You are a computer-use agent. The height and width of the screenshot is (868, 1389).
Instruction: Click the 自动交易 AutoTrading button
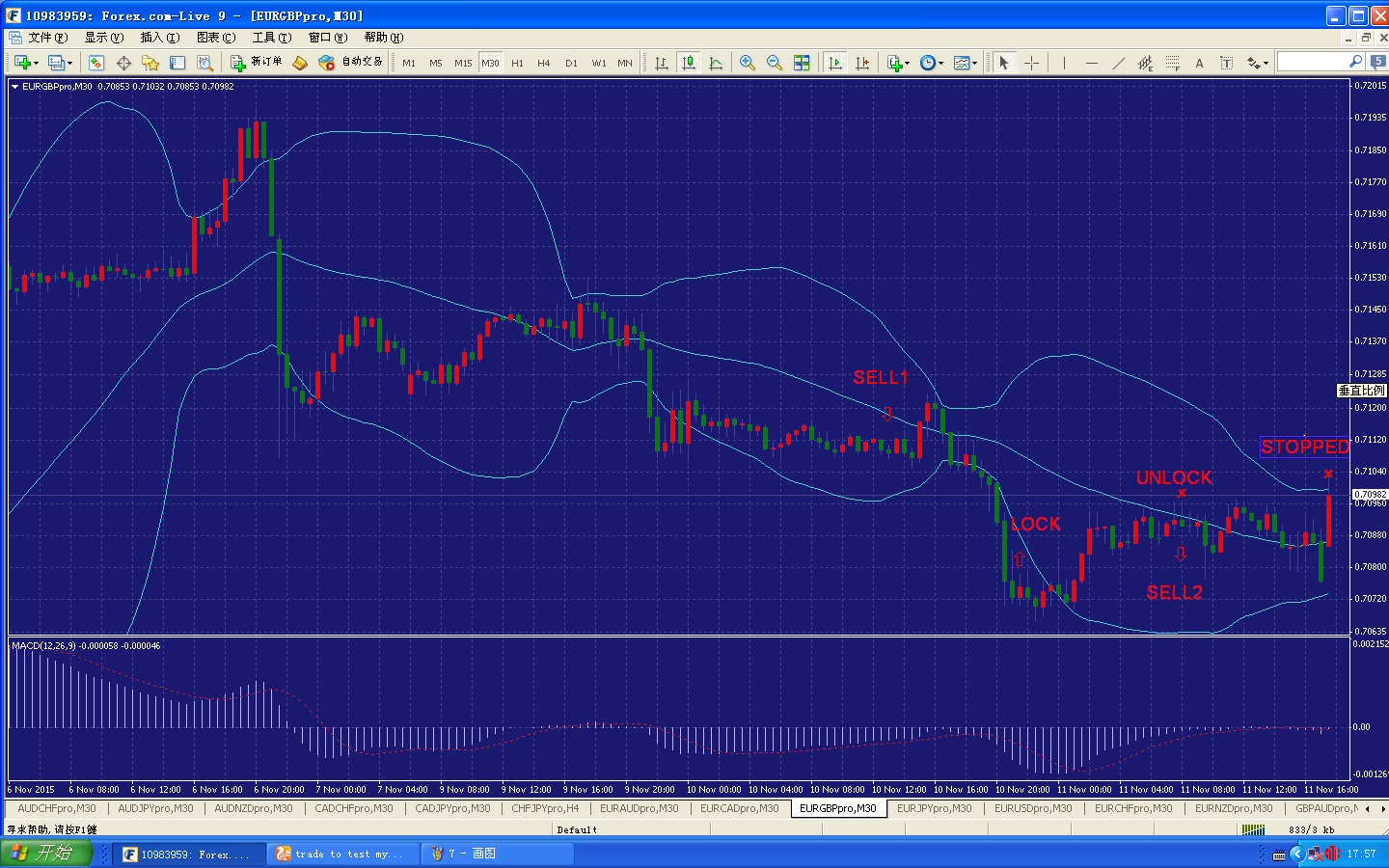click(351, 63)
